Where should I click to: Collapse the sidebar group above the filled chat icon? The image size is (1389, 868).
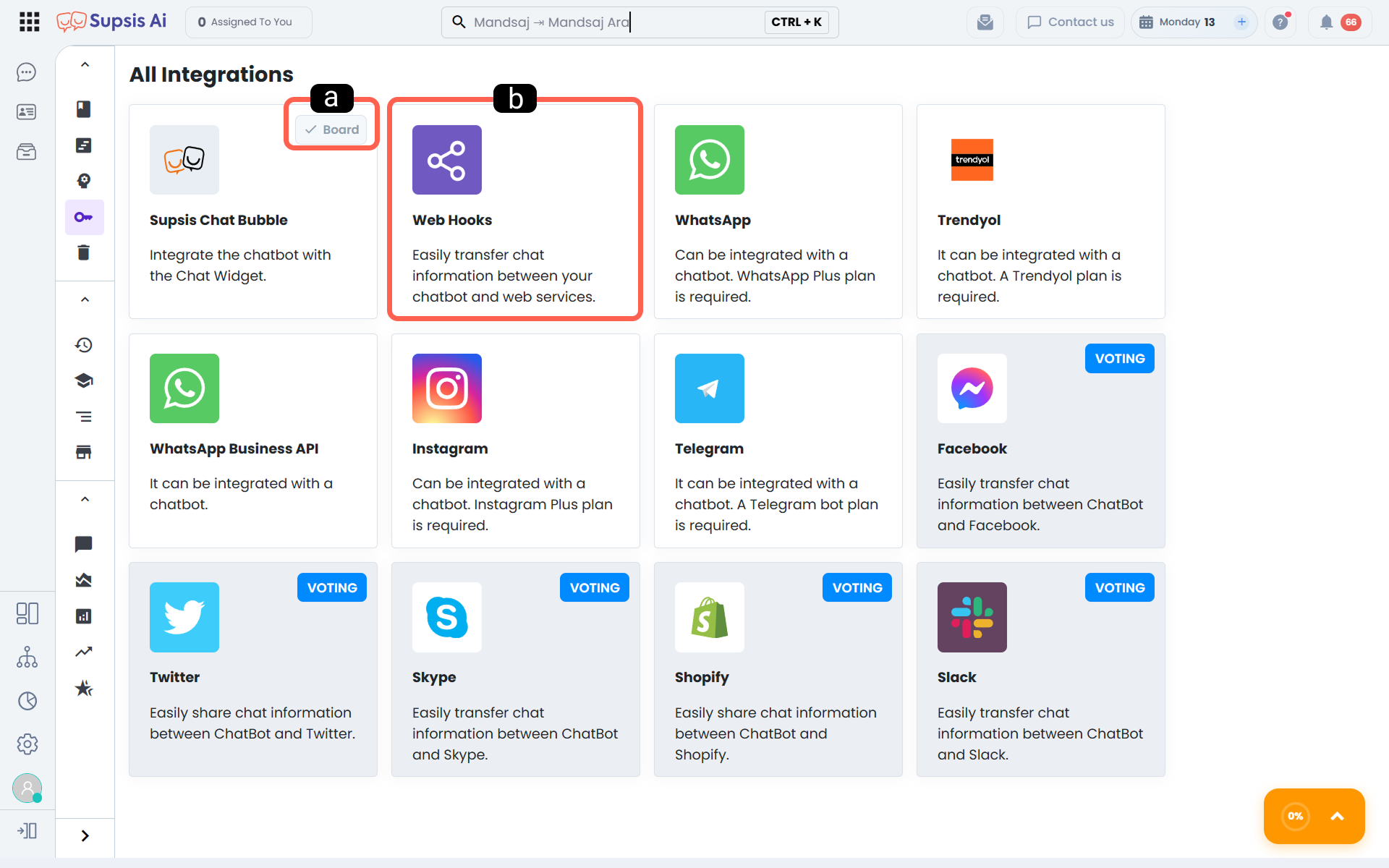click(85, 499)
